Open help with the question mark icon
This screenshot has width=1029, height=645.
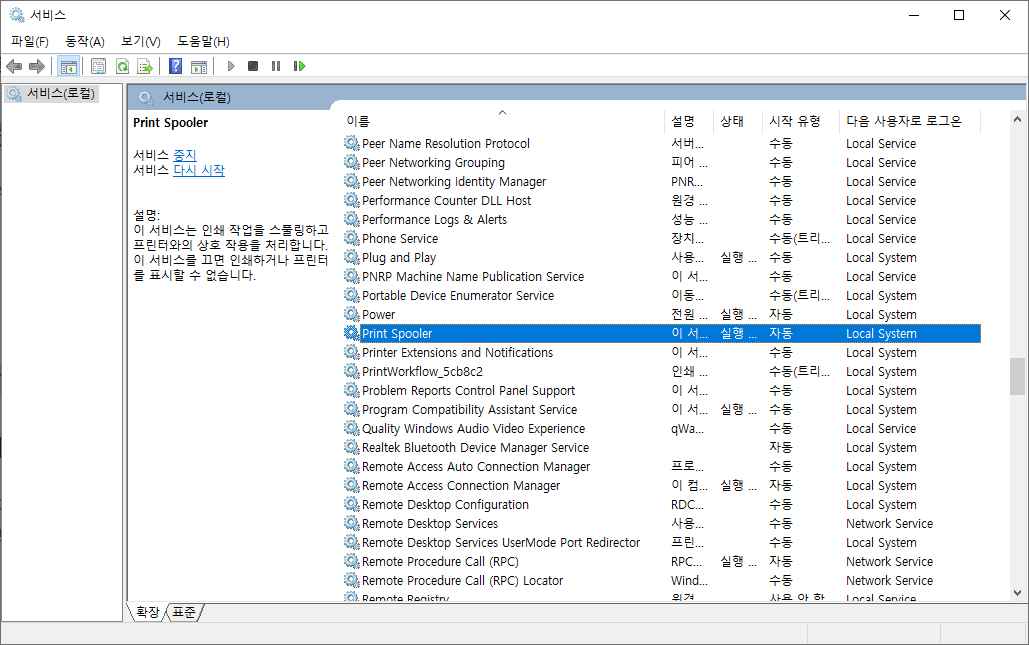point(174,66)
